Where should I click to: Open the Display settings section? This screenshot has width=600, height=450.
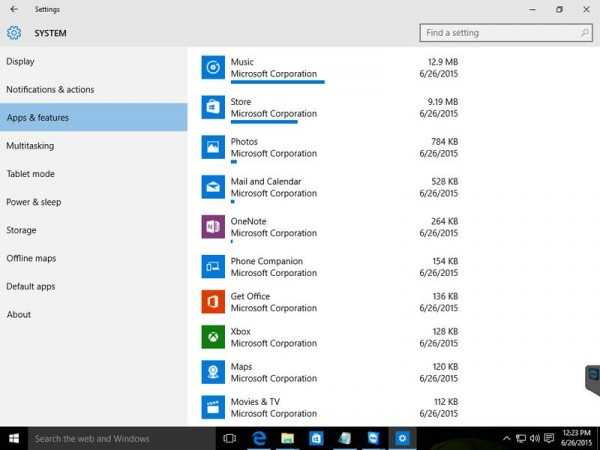tap(20, 62)
